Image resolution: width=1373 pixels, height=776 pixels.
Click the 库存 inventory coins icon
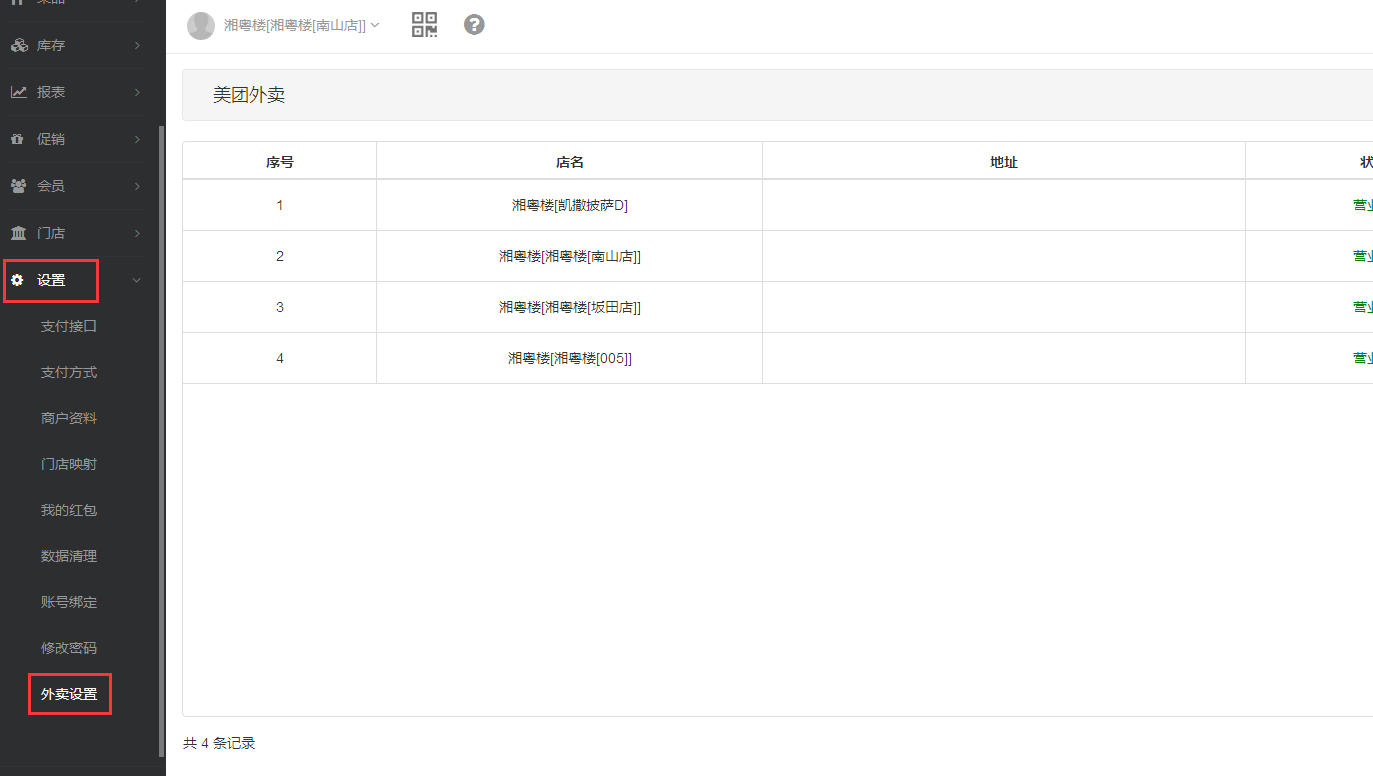tap(19, 46)
